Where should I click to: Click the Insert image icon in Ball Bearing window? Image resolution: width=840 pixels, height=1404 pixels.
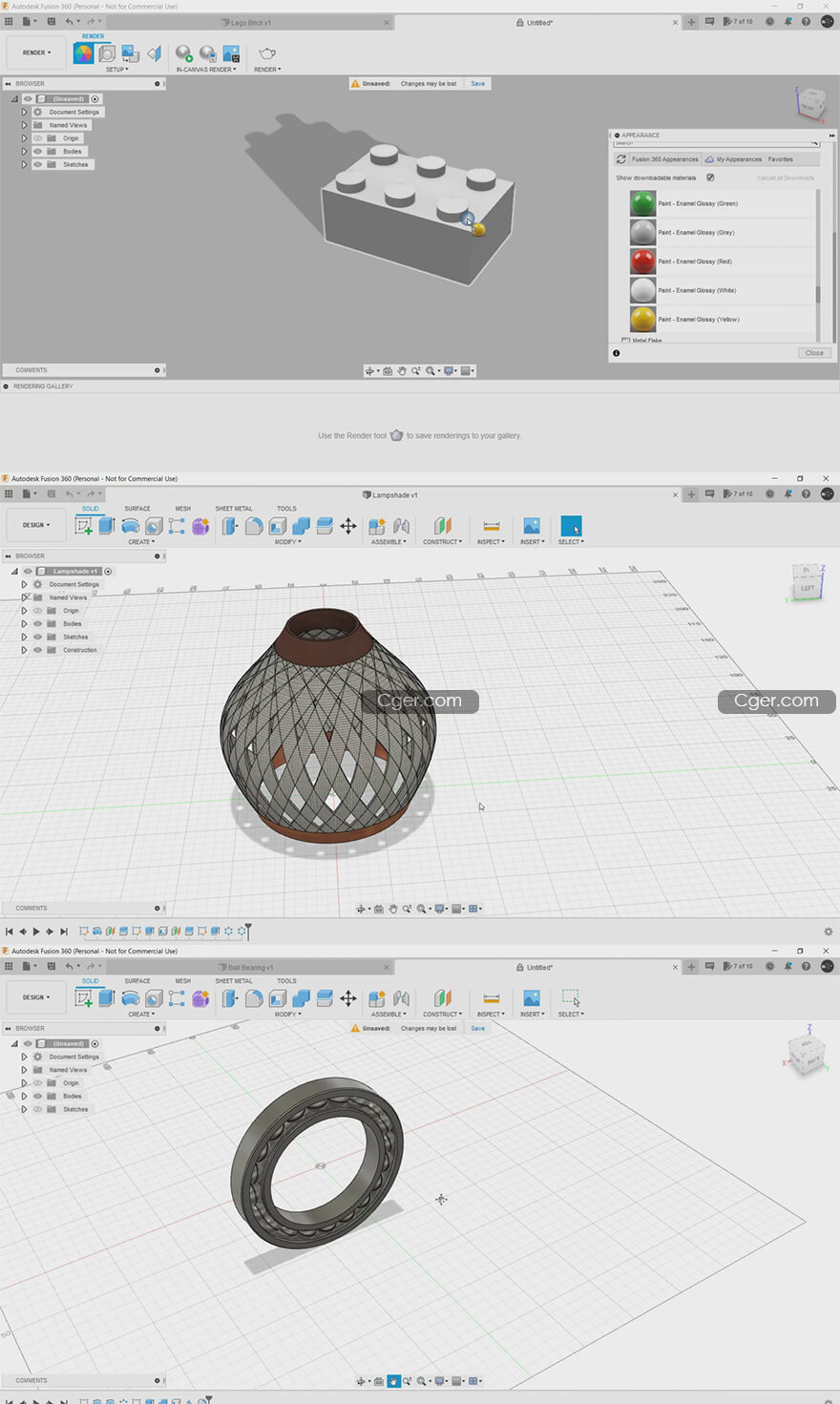(x=532, y=998)
